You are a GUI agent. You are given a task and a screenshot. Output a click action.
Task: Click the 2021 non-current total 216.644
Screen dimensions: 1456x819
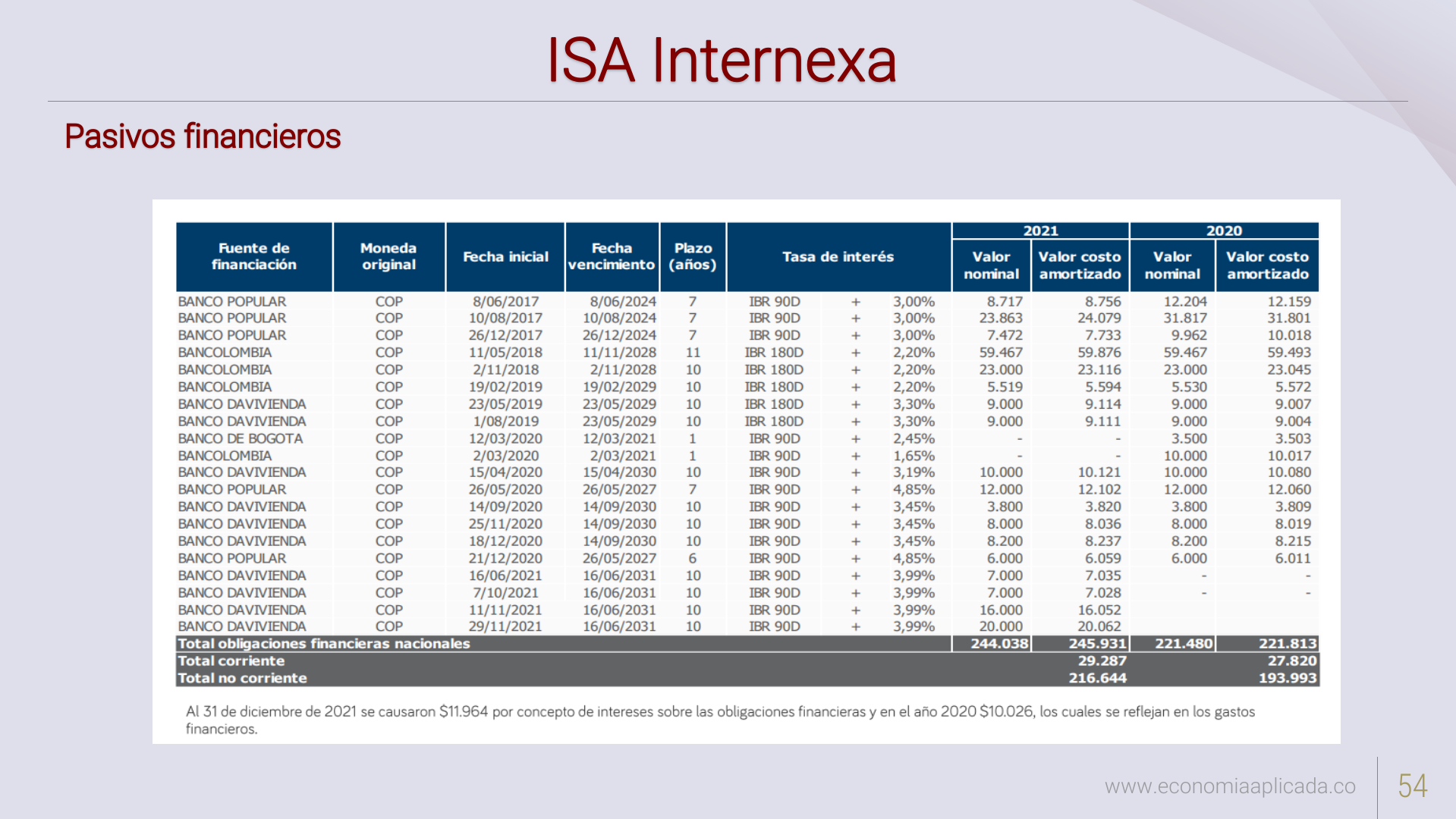(x=1098, y=678)
